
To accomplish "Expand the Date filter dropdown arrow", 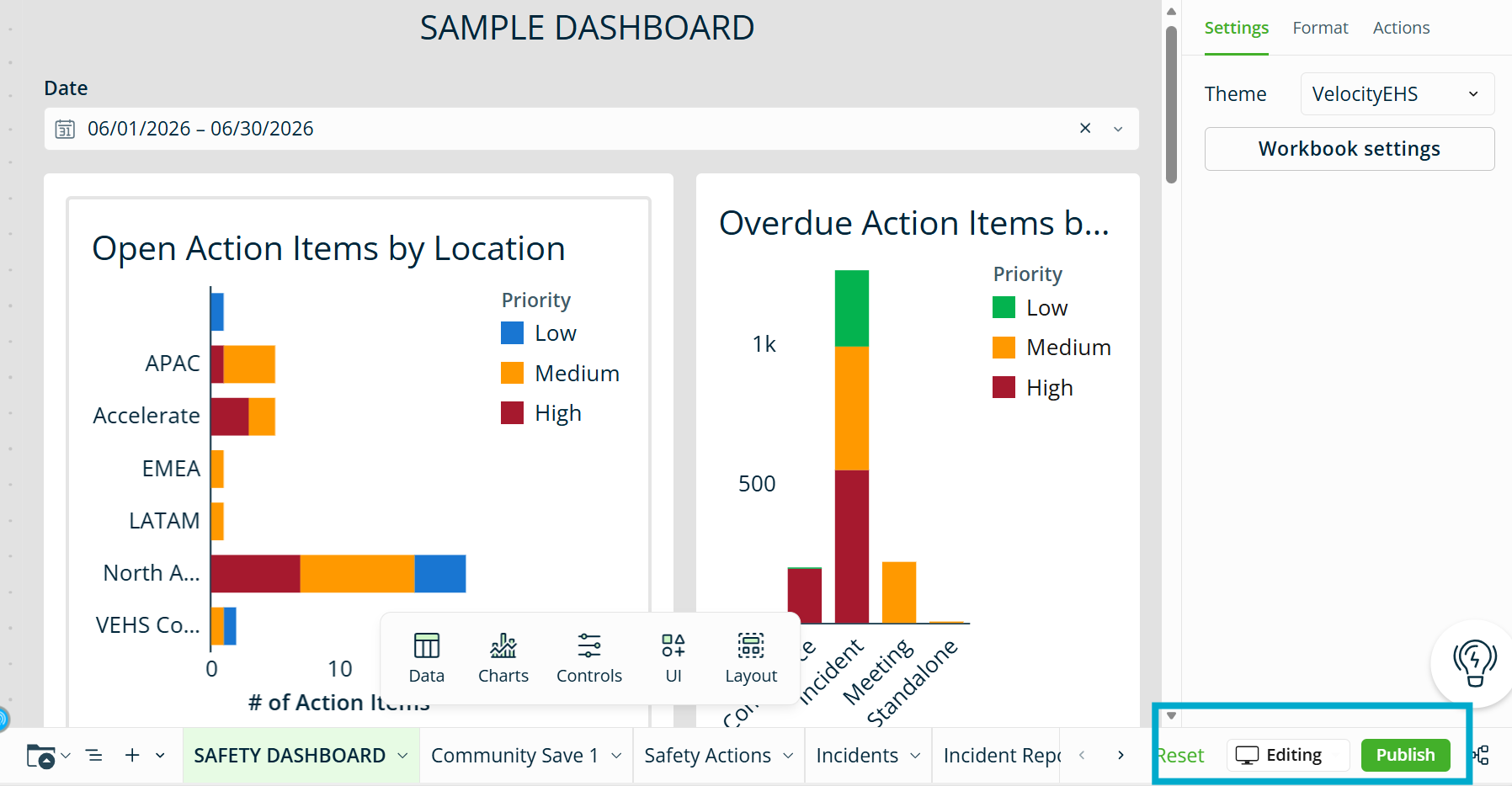I will pos(1118,129).
